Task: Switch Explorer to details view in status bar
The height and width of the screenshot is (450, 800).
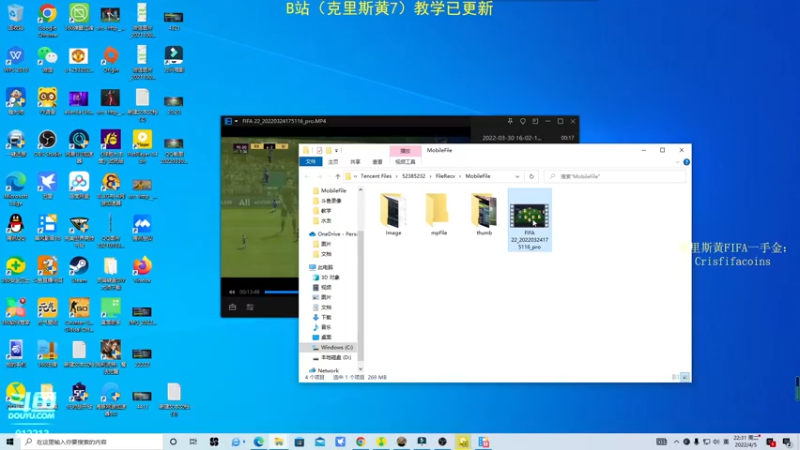Action: pos(675,377)
